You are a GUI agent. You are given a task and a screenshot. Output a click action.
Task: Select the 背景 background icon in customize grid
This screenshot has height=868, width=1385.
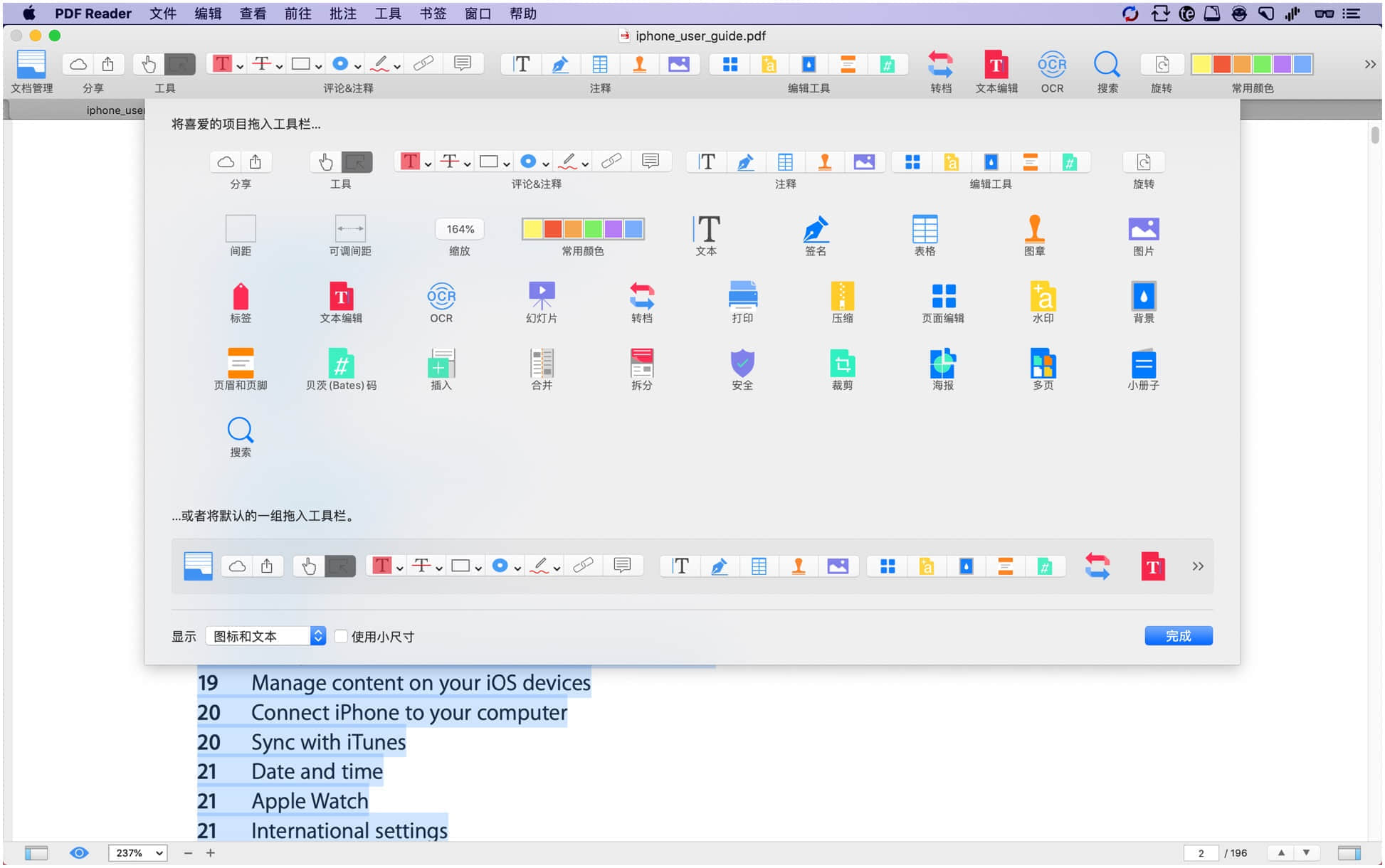tap(1144, 296)
